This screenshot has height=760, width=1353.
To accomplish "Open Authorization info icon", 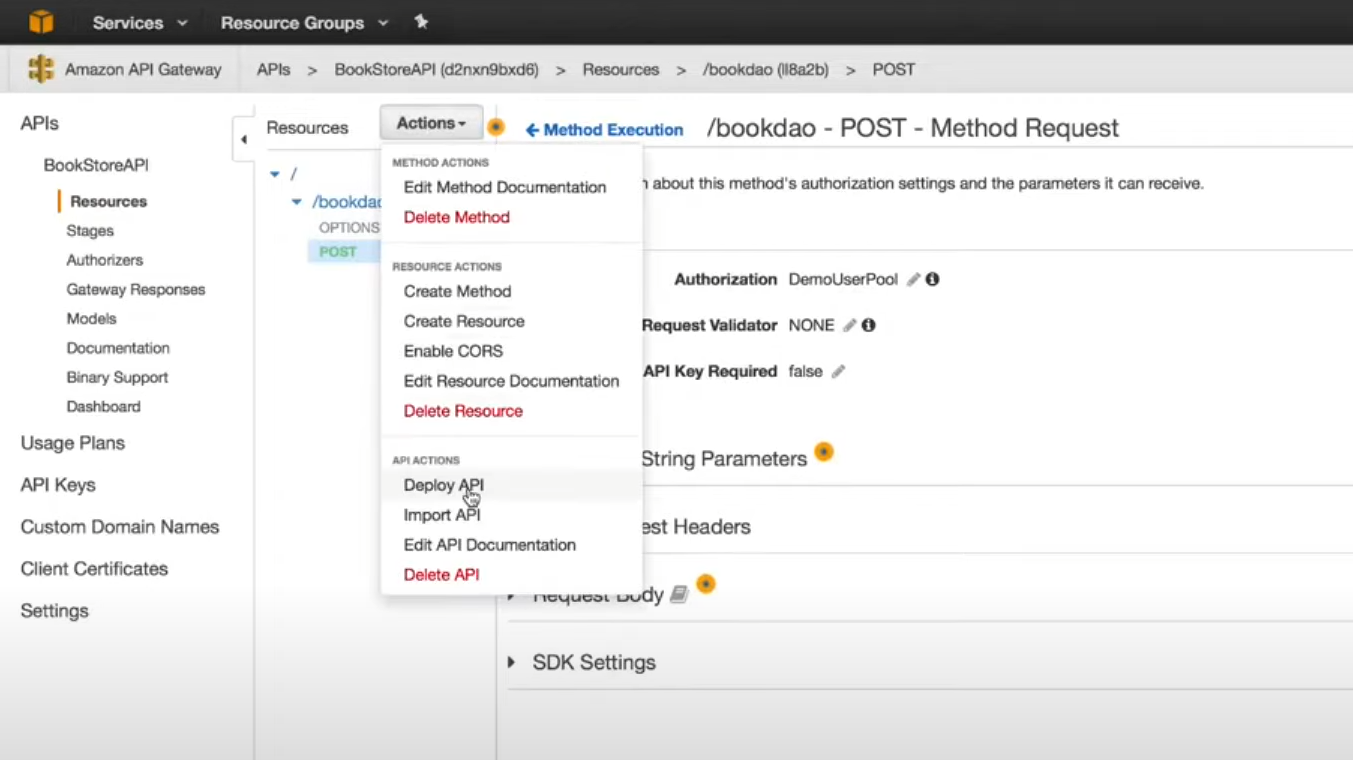I will click(x=932, y=280).
